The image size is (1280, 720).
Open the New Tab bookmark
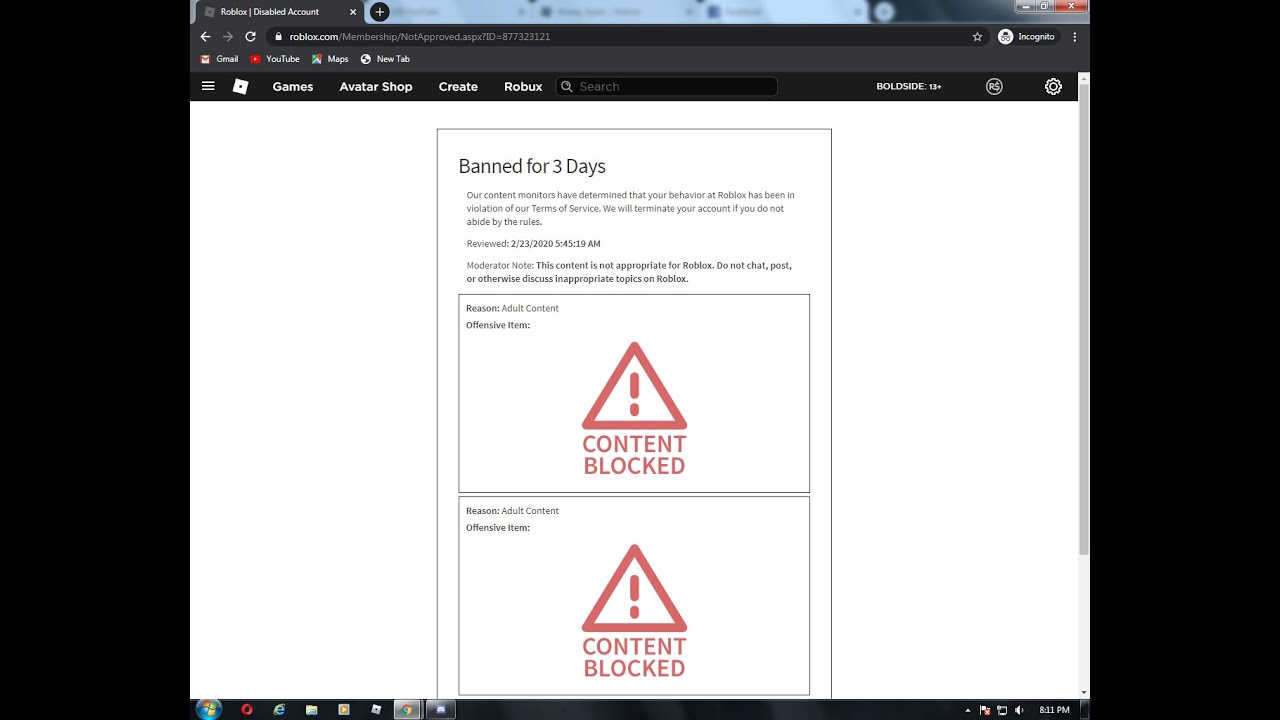[x=385, y=59]
